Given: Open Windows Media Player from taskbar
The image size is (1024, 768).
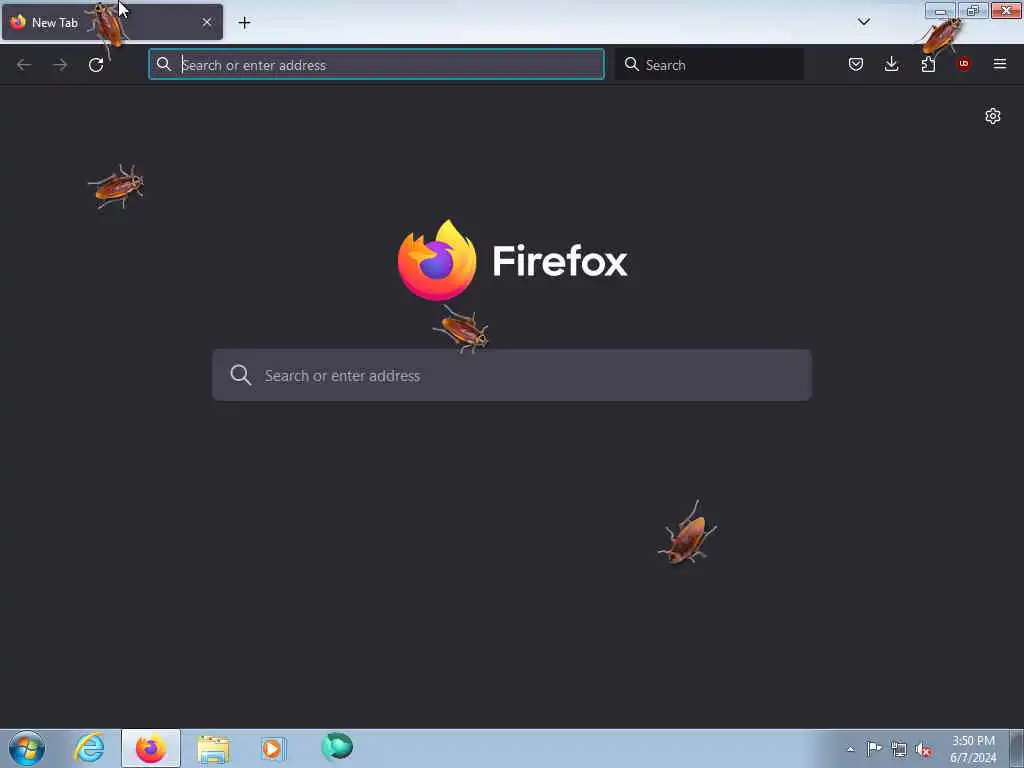Looking at the screenshot, I should pos(273,748).
